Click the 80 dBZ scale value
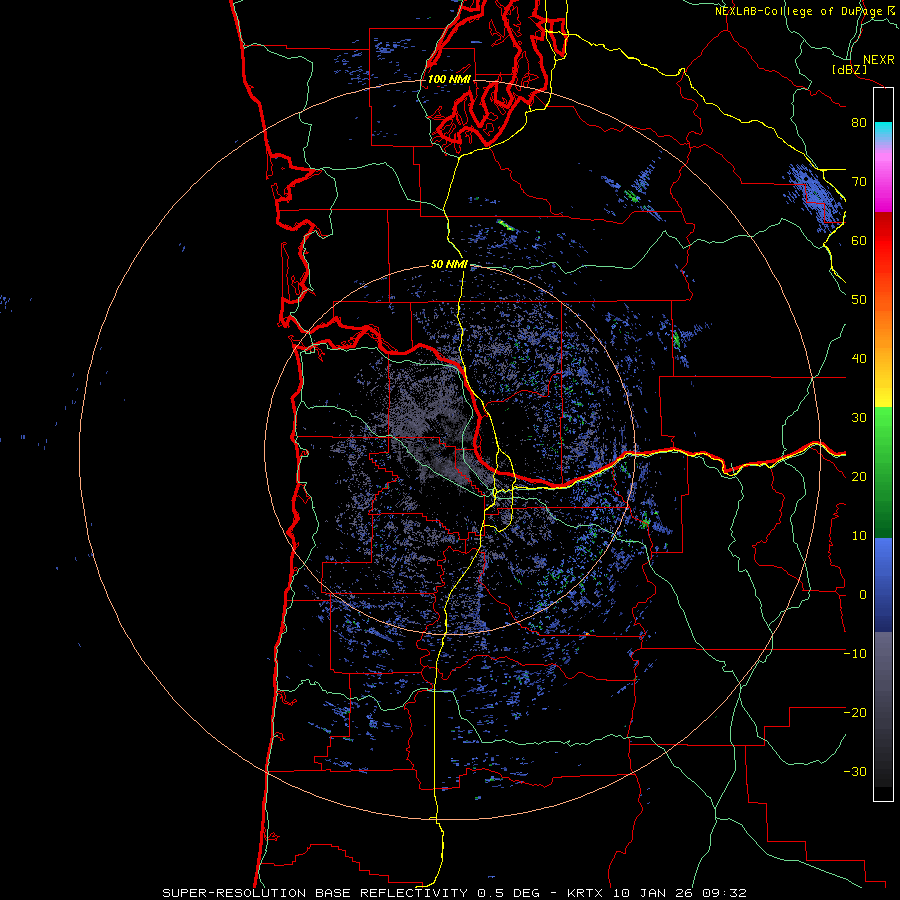The image size is (900, 900). tap(859, 123)
